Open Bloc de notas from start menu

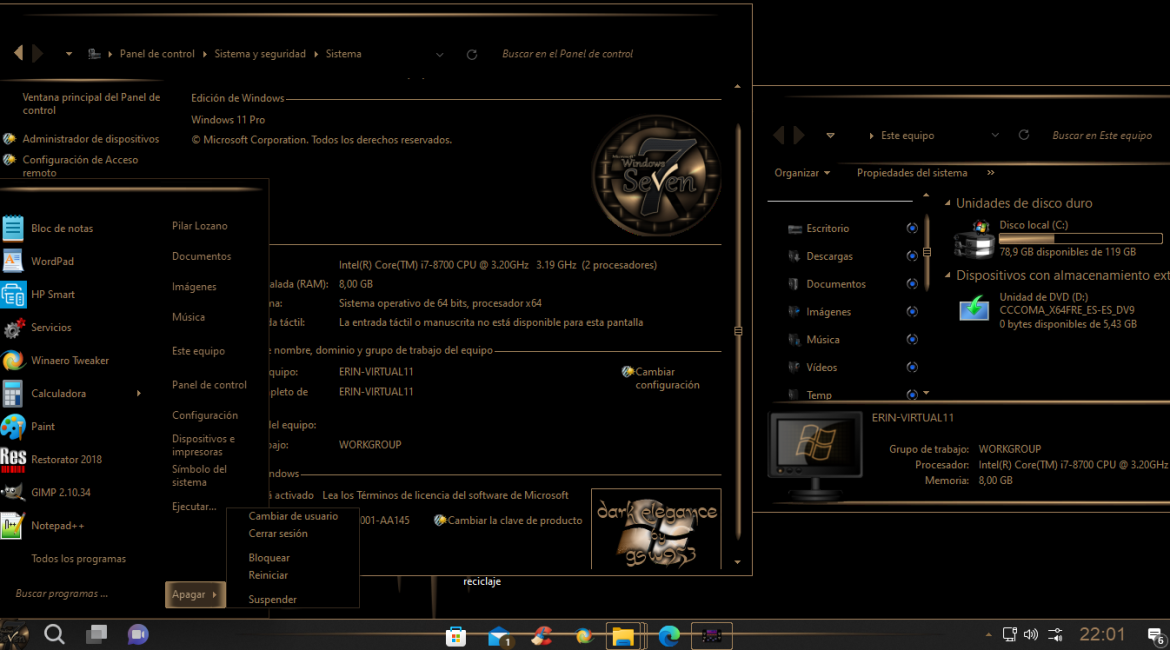pyautogui.click(x=60, y=228)
